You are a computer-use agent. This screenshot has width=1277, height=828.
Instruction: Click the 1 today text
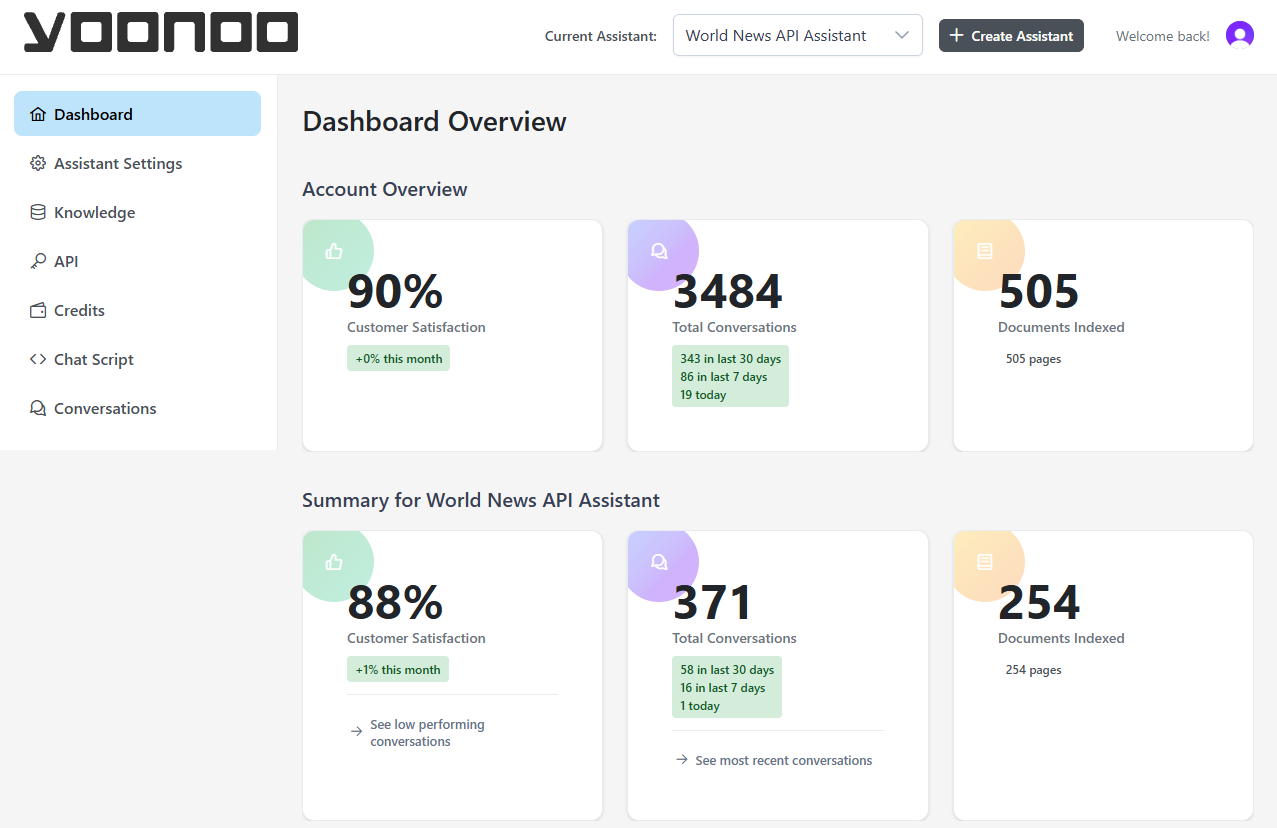pos(700,706)
